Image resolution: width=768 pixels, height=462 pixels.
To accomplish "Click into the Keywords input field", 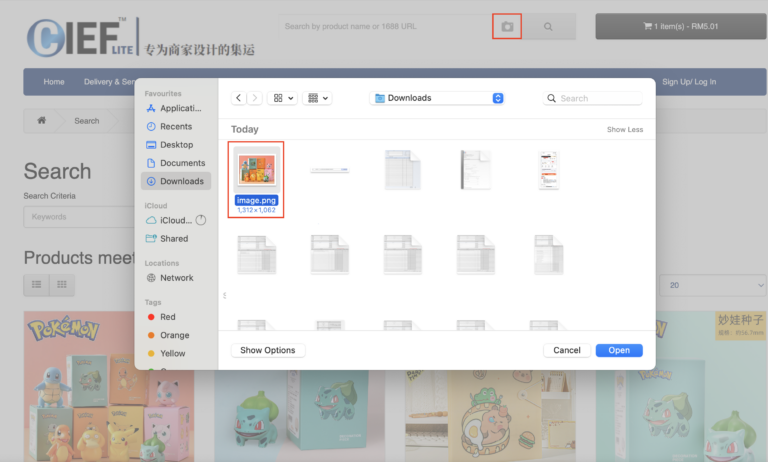I will (79, 217).
